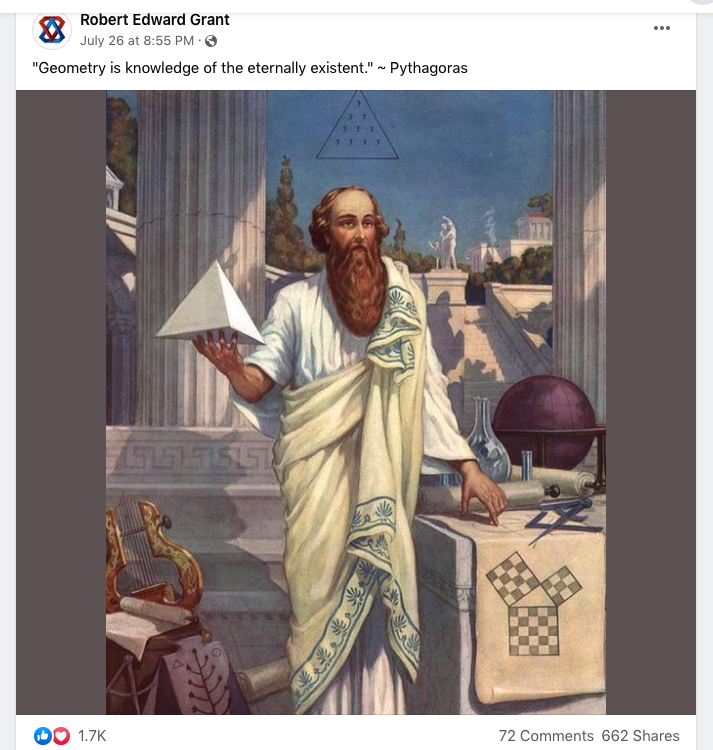
Task: Click the compass and square on table
Action: [x=564, y=518]
